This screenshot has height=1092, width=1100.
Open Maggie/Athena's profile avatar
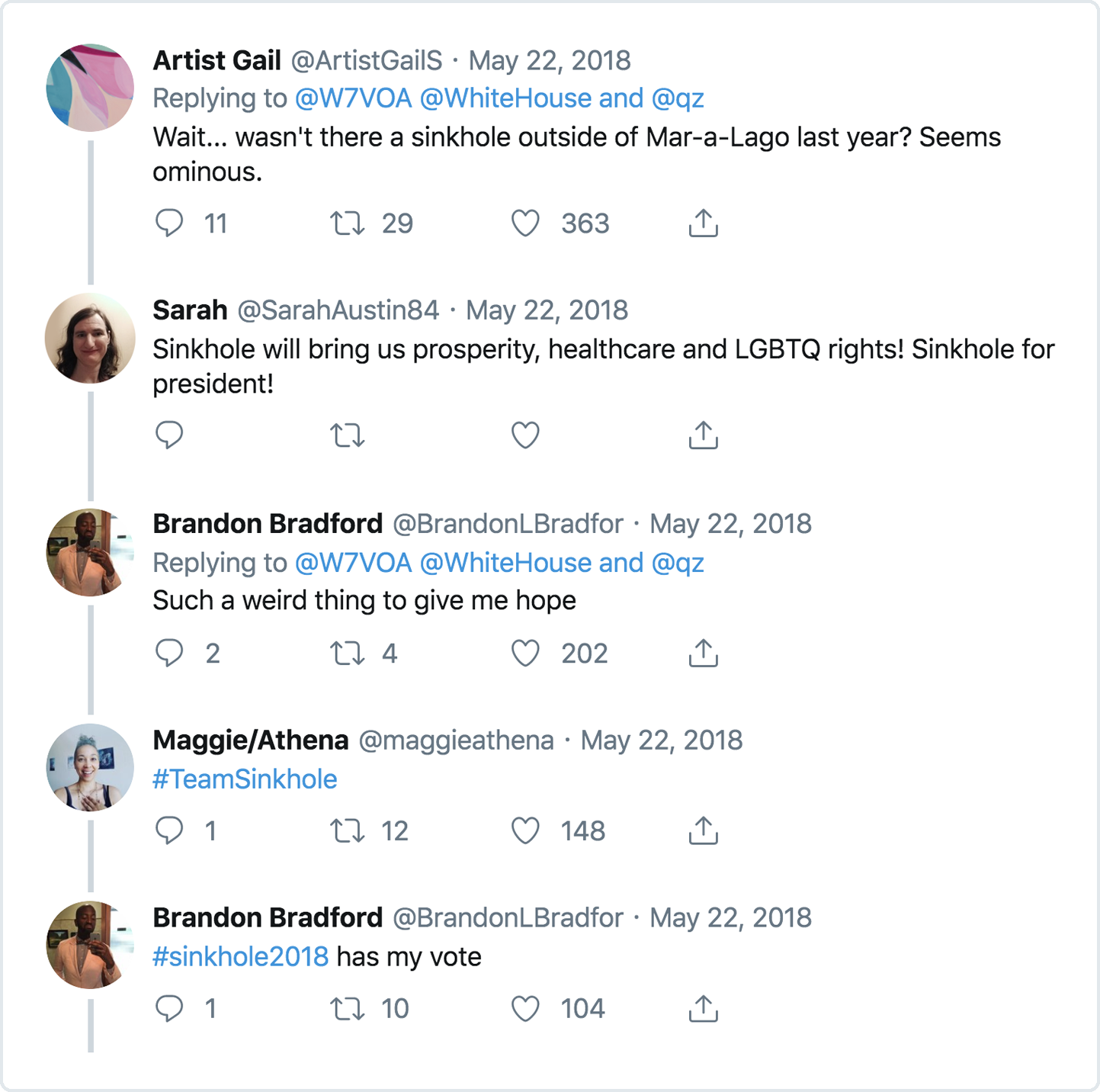(x=90, y=767)
